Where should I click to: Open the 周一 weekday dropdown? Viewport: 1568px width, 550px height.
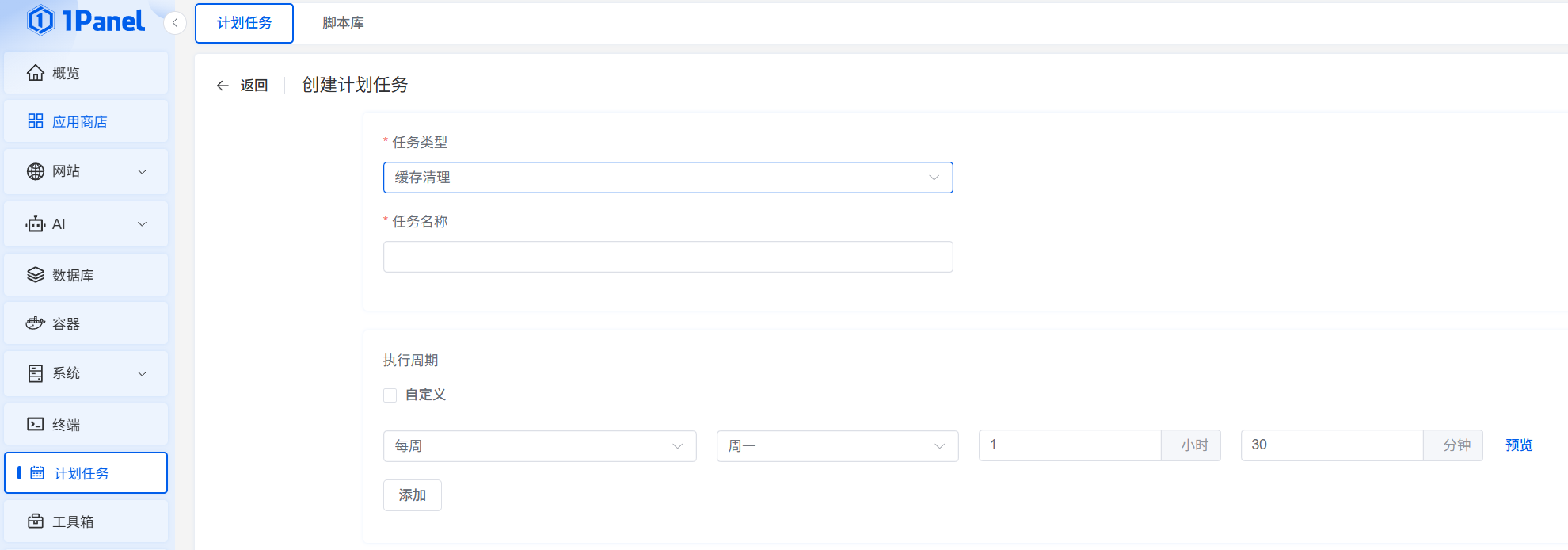pyautogui.click(x=837, y=446)
